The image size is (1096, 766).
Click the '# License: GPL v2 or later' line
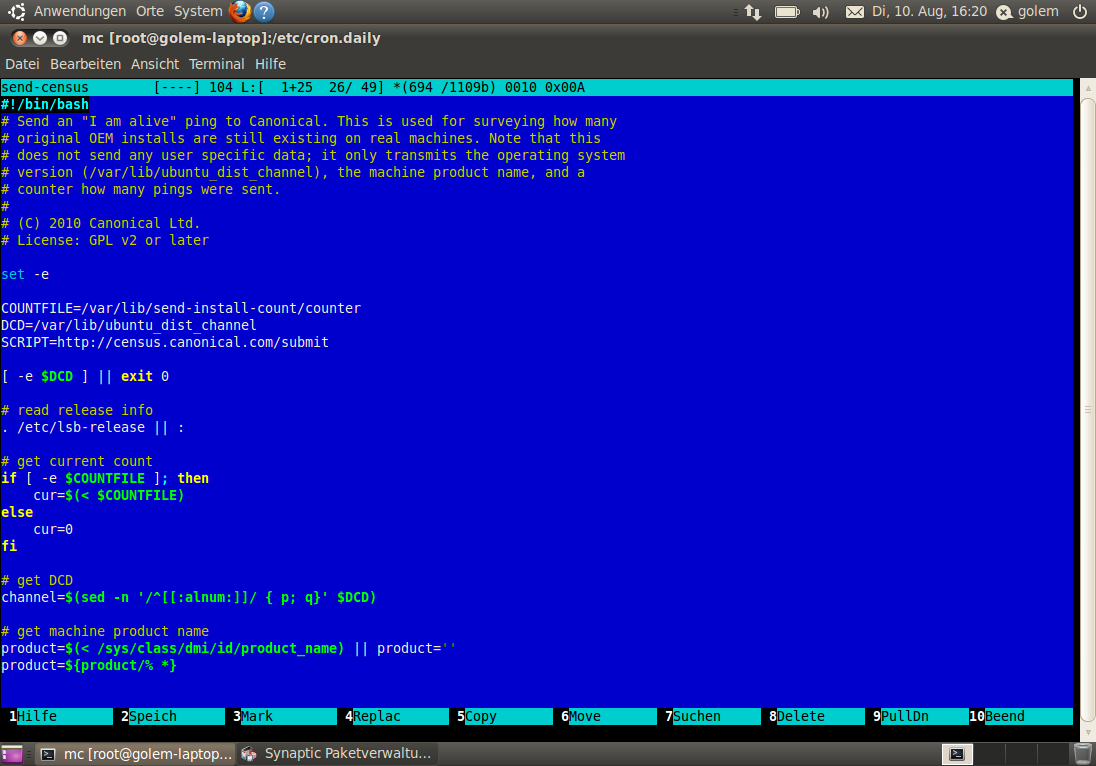(x=105, y=240)
